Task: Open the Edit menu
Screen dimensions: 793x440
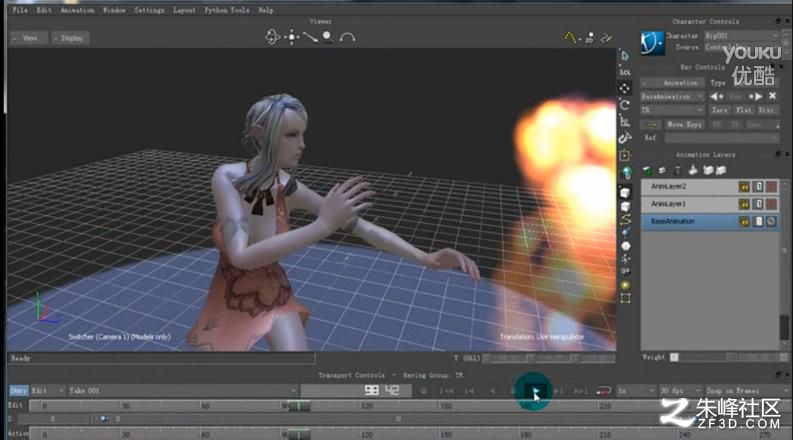Action: pos(44,10)
